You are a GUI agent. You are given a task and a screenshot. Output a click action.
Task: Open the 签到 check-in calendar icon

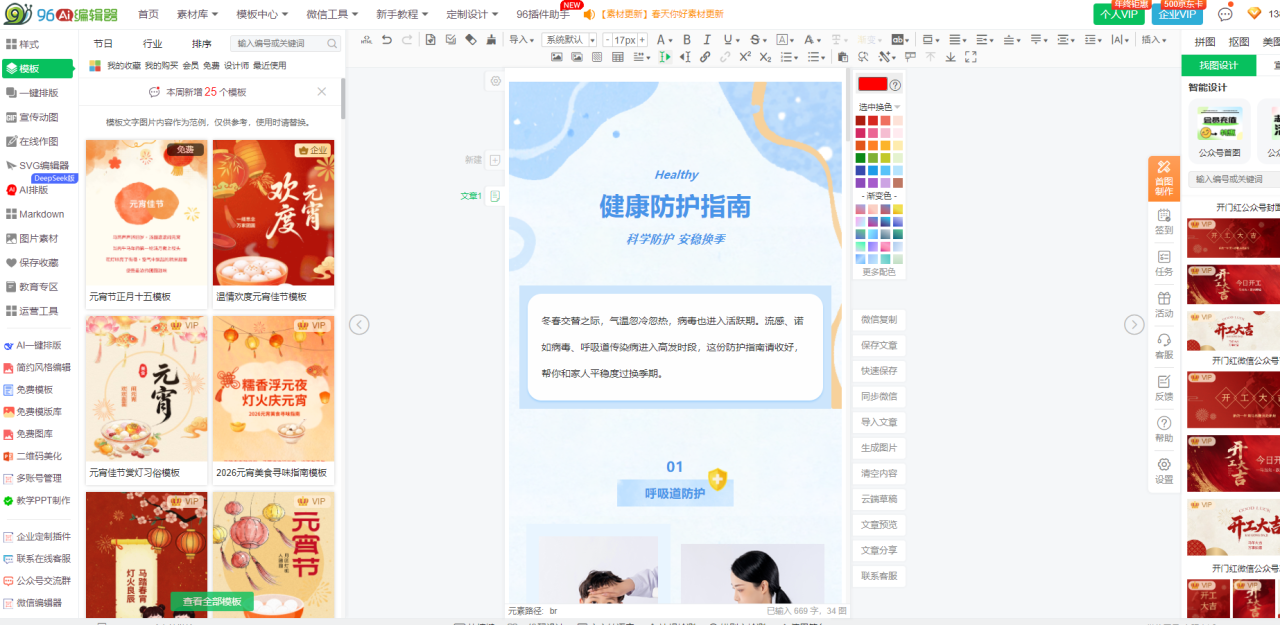(1164, 221)
